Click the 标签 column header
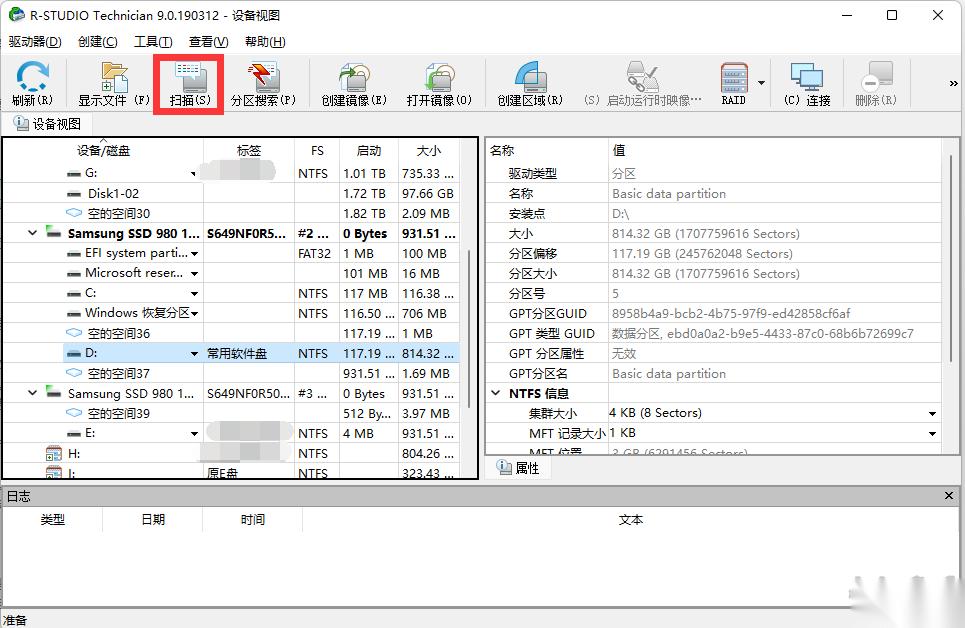The height and width of the screenshot is (628, 965). (x=249, y=150)
